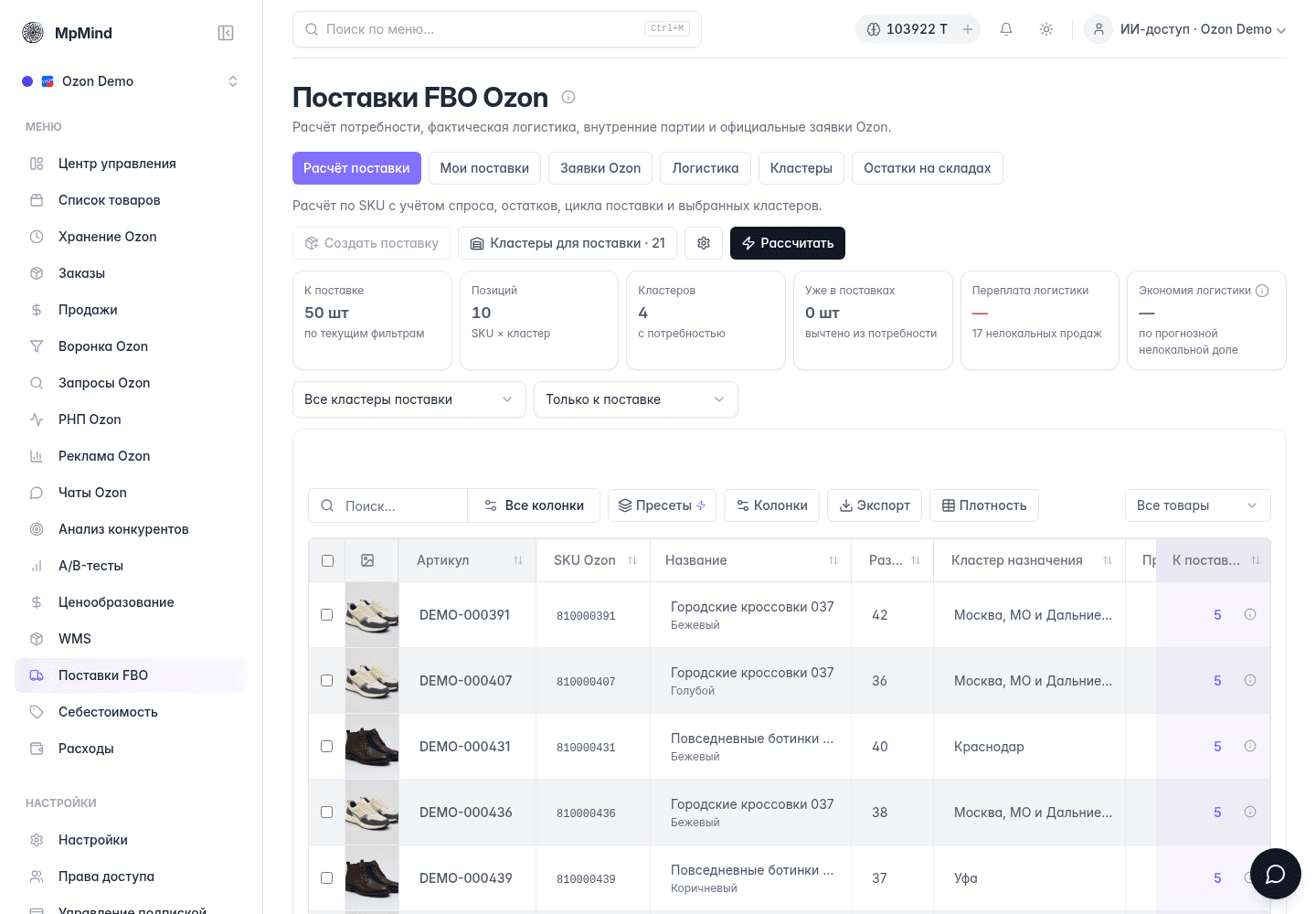Open Кластеры для поставки · 21 button

click(568, 243)
